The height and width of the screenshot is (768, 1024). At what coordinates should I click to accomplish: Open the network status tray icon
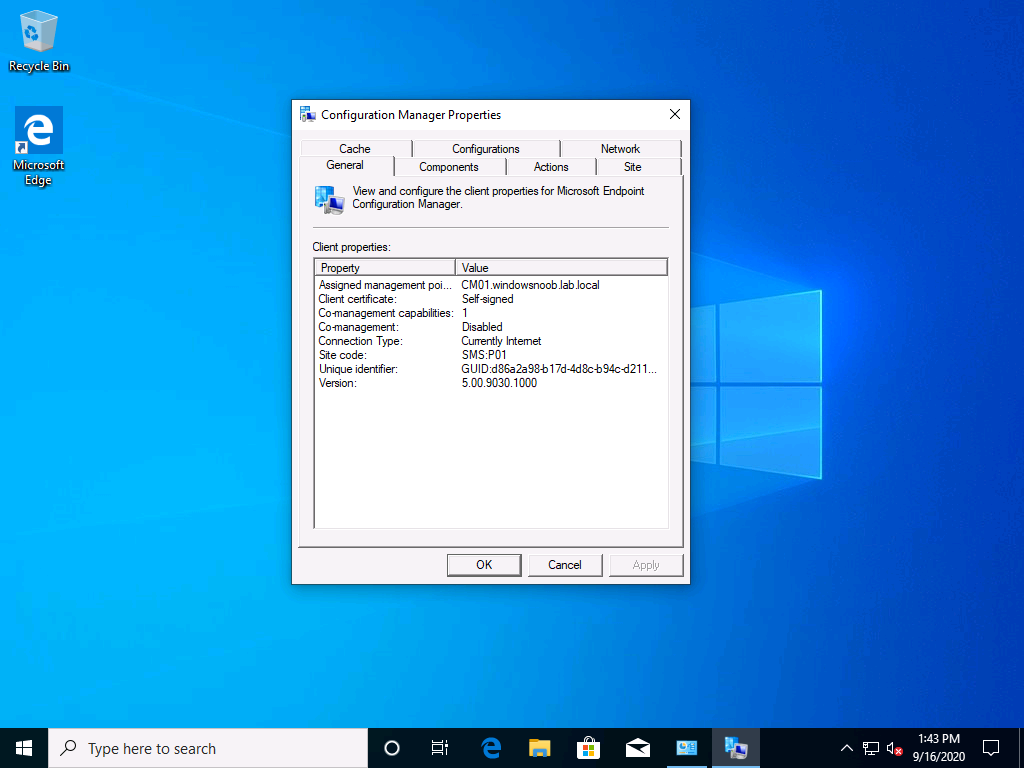(x=871, y=748)
